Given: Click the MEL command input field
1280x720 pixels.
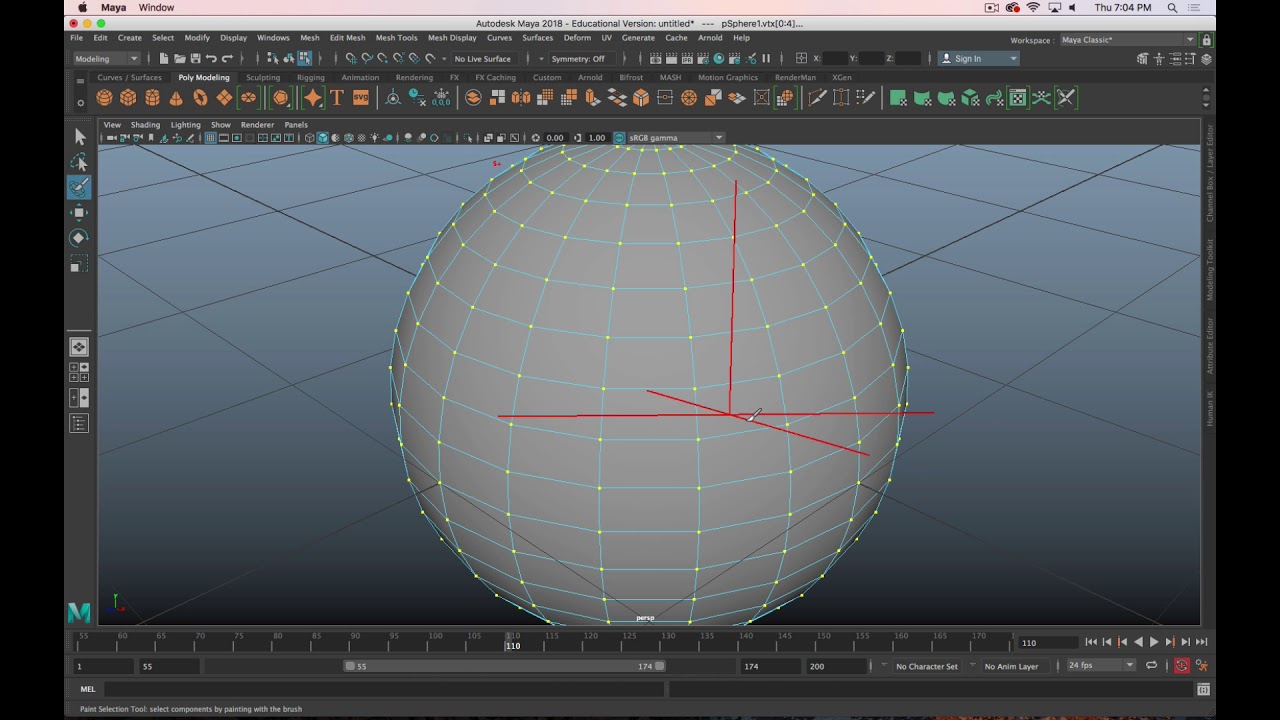Looking at the screenshot, I should (384, 689).
